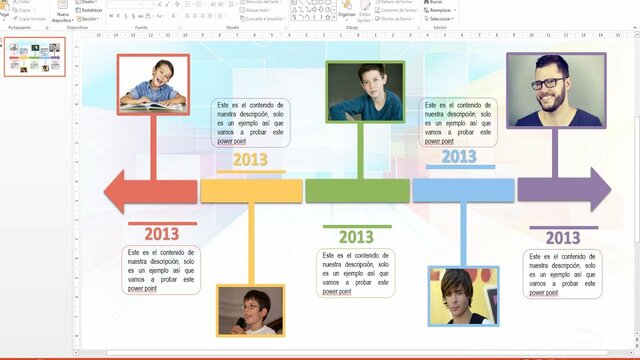Click Convertir a SmartArt

coord(262,19)
